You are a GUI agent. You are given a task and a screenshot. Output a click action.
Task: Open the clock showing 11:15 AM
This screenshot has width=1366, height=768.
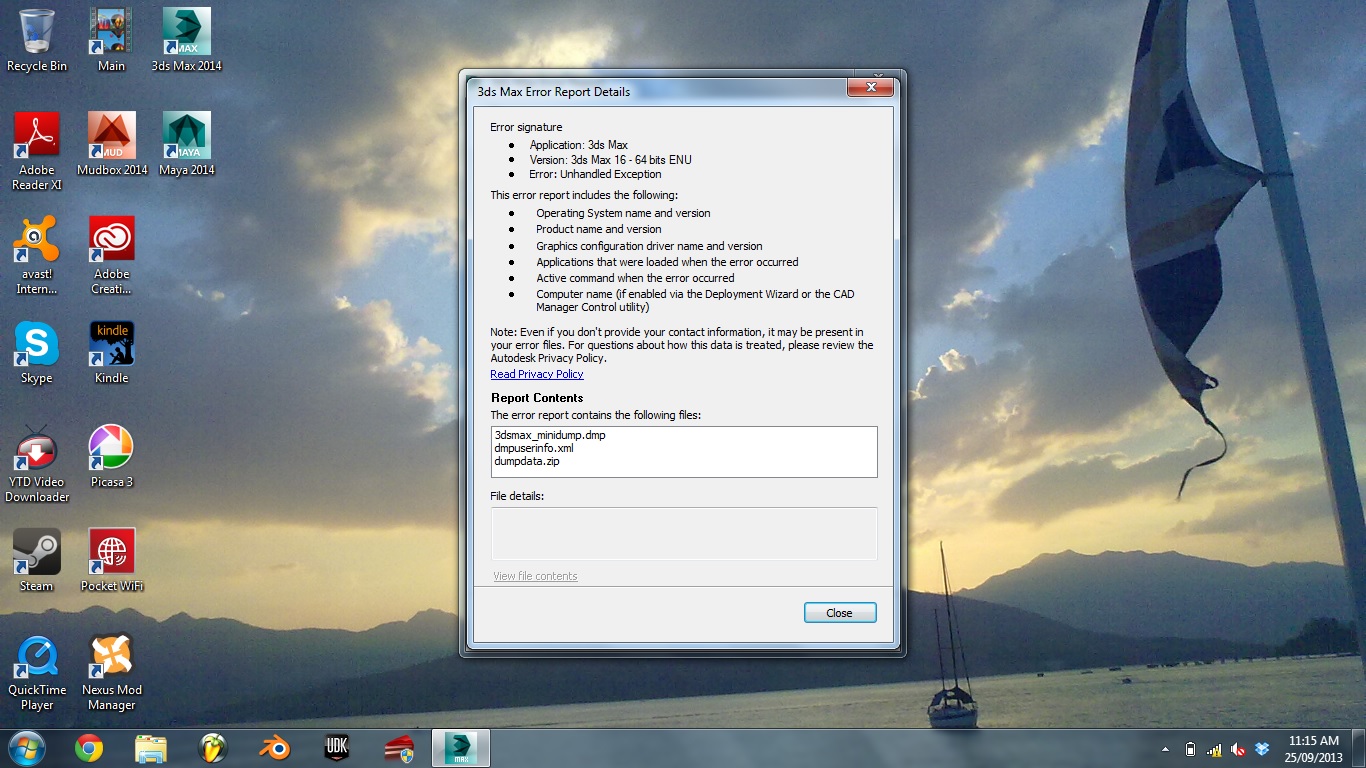tap(1314, 749)
